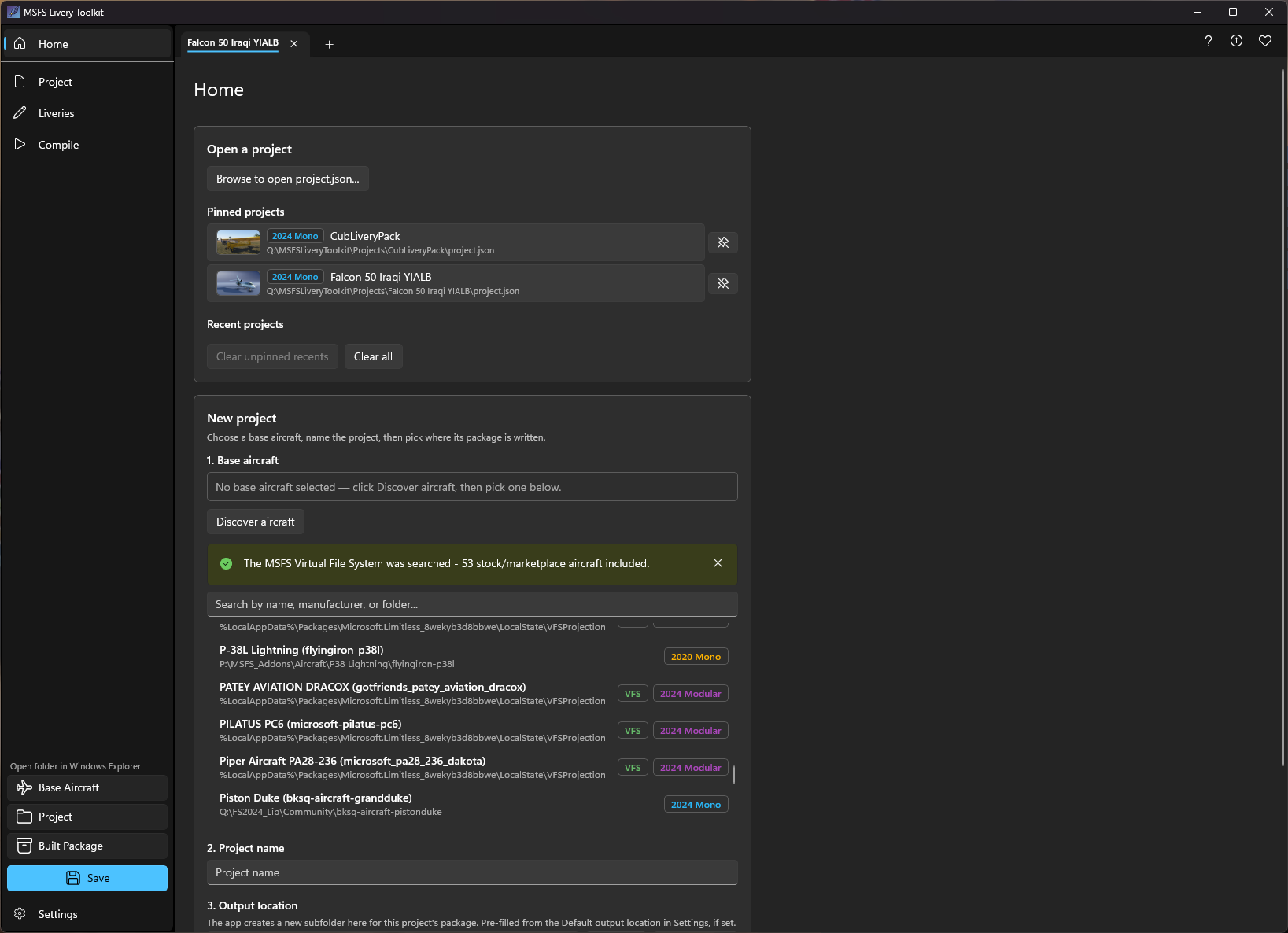Viewport: 1288px width, 933px height.
Task: Save the project with Save button
Action: [x=87, y=878]
